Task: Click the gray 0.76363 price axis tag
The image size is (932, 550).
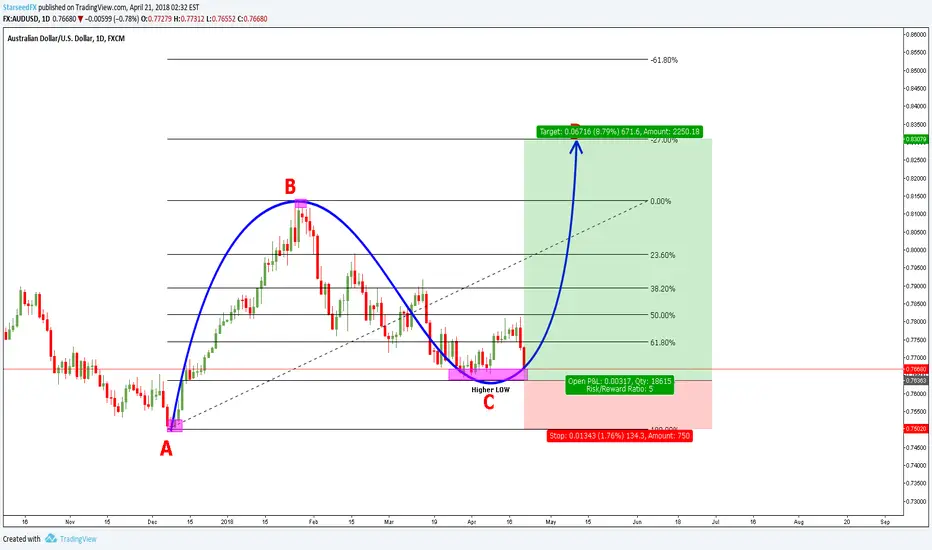Action: tap(915, 380)
